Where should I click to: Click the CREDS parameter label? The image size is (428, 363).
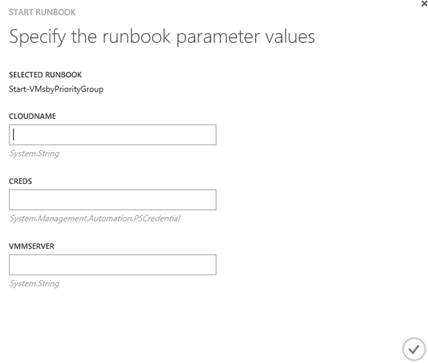pos(20,181)
